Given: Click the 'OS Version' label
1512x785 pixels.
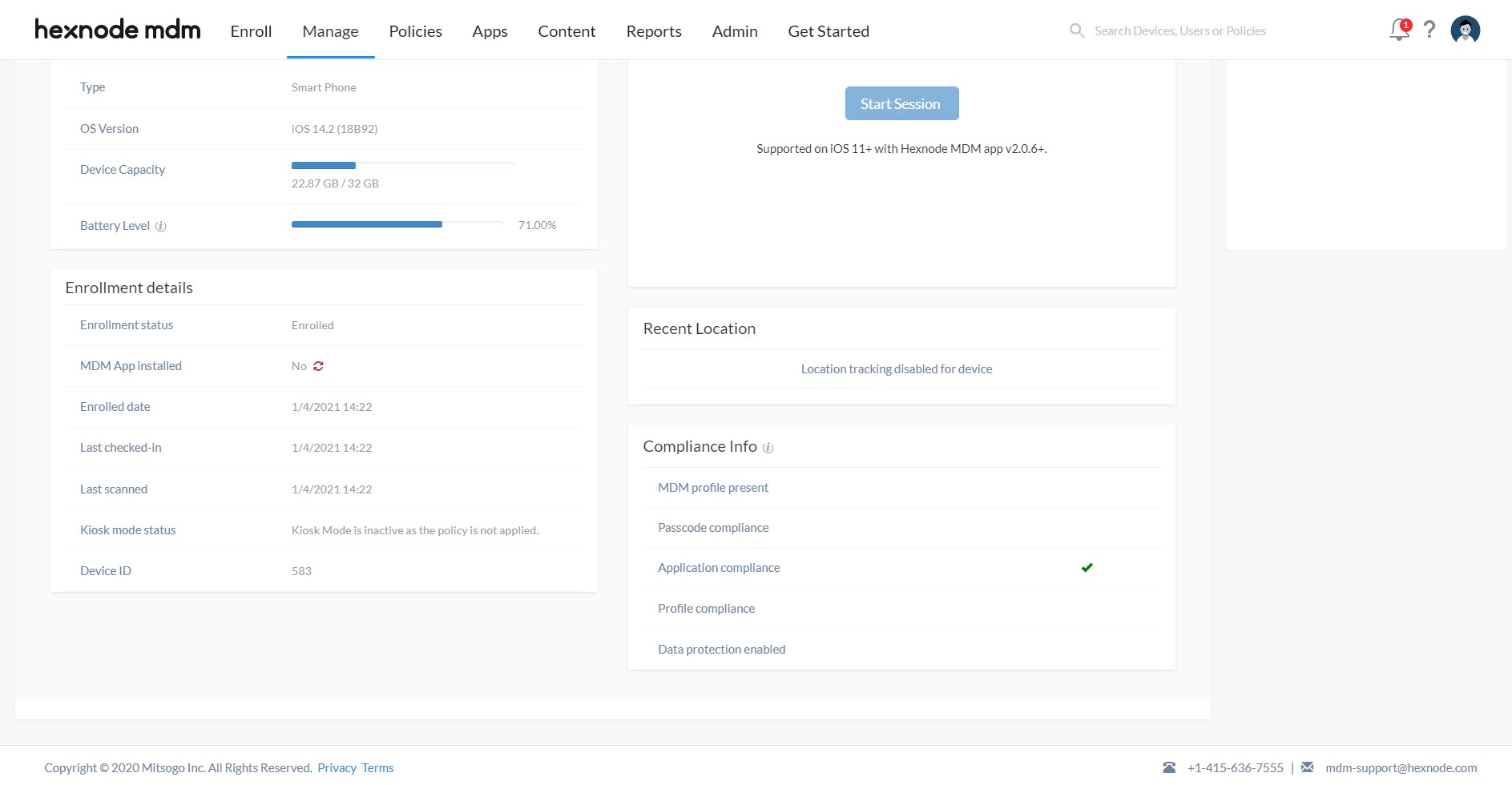Looking at the screenshot, I should (109, 129).
